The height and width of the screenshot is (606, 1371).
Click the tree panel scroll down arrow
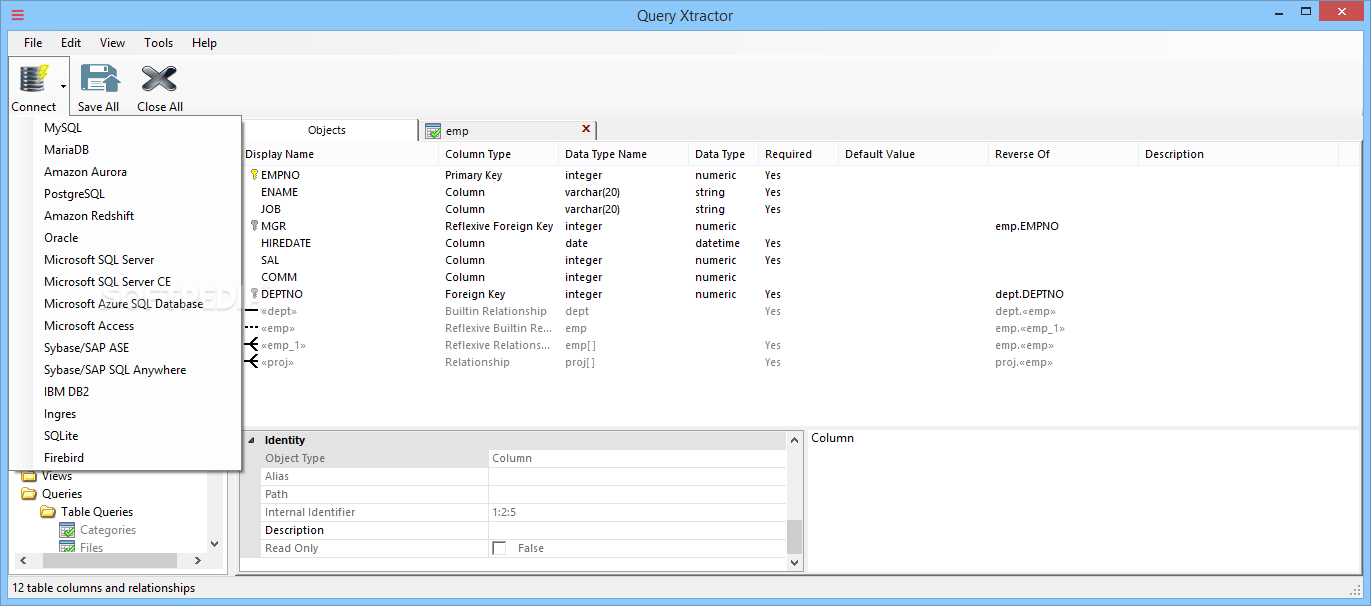tap(214, 544)
